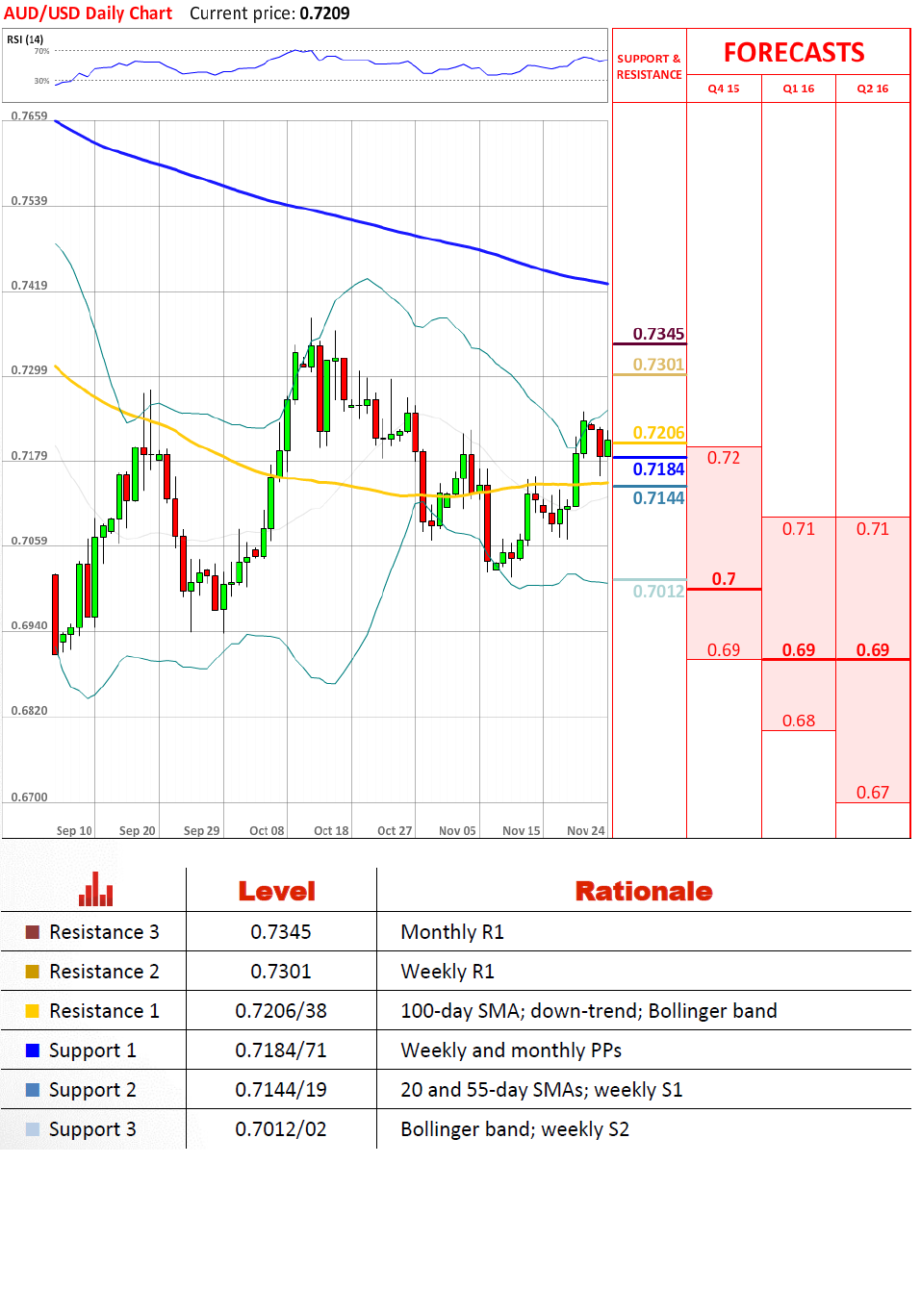
Task: Click the 0.68 value in Q1 16 column
Action: (x=798, y=721)
